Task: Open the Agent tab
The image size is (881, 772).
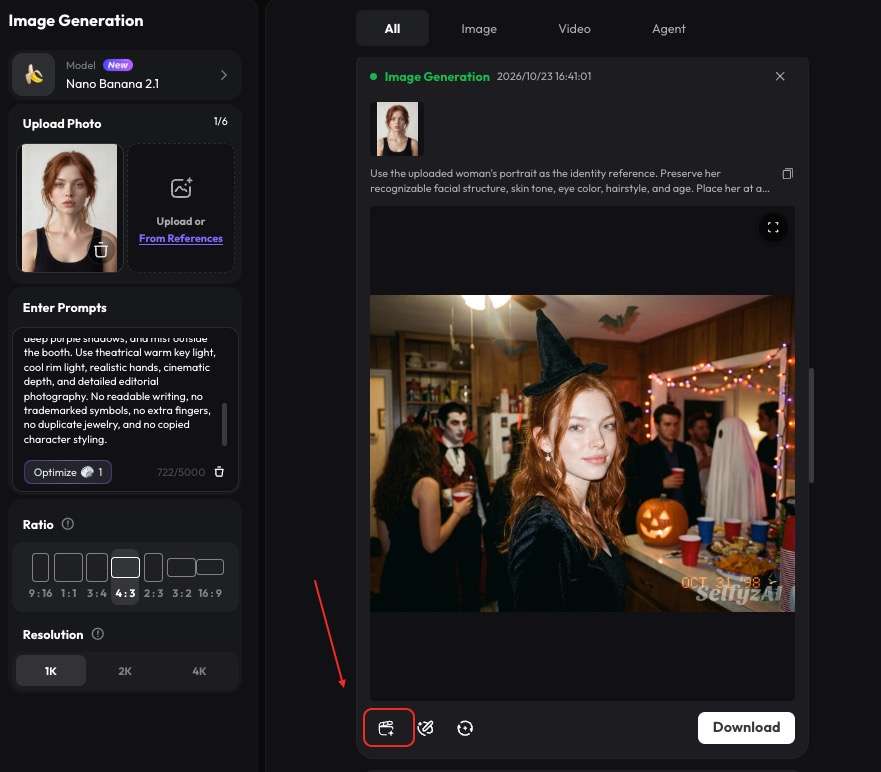Action: pos(669,29)
